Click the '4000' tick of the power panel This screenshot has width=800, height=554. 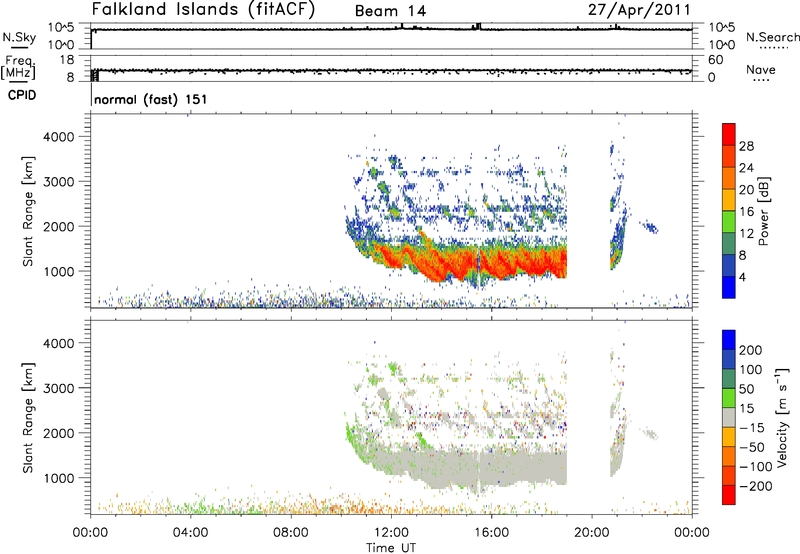59,137
